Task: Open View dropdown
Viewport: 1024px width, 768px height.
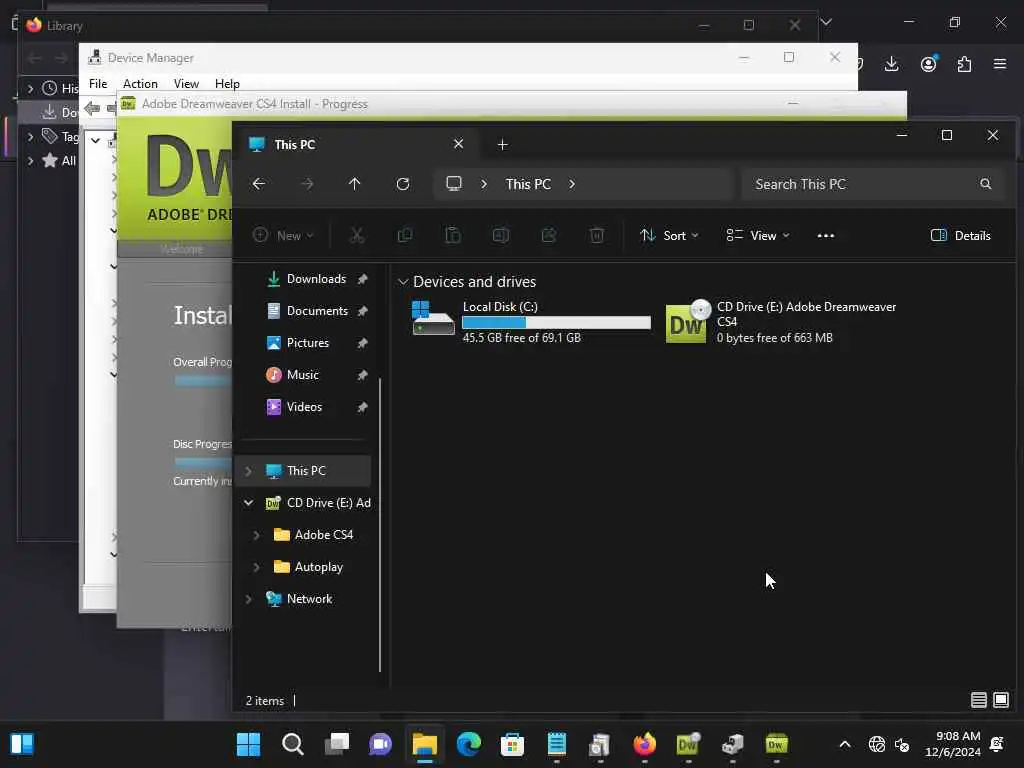Action: (758, 236)
